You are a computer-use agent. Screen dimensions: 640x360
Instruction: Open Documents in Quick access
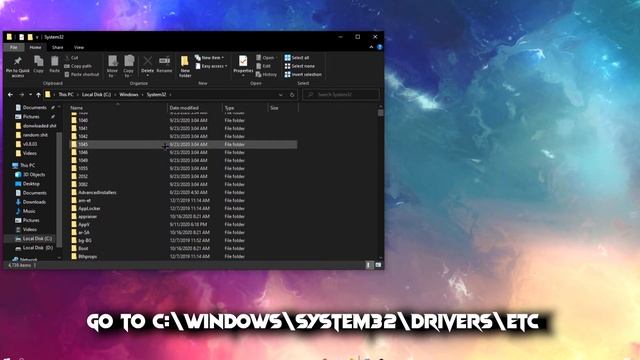pyautogui.click(x=34, y=107)
